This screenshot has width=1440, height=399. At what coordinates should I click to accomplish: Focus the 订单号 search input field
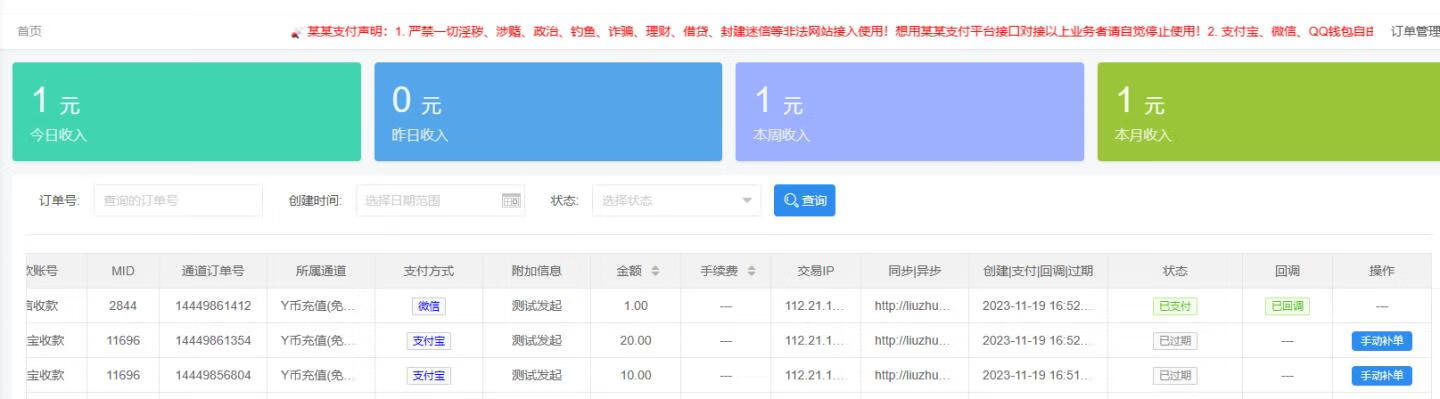coord(178,200)
